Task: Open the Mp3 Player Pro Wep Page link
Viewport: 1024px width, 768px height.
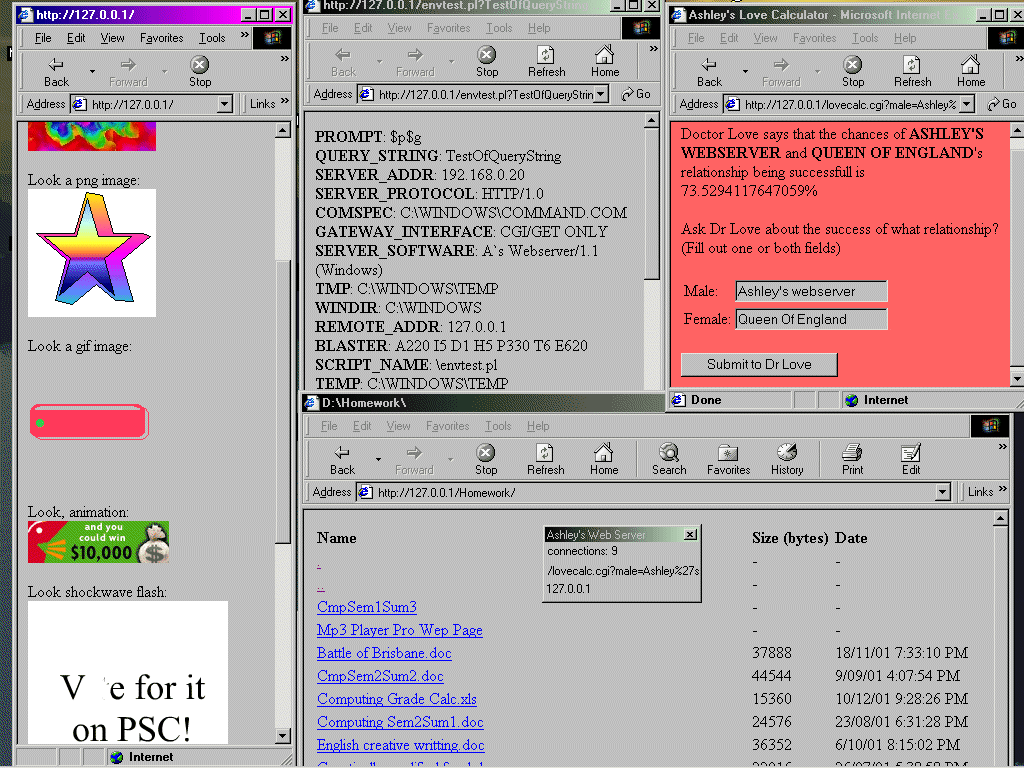Action: pos(400,630)
